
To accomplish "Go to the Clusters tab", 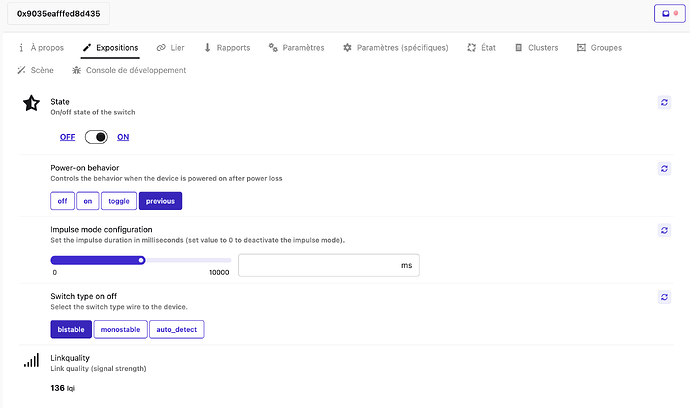I will [x=535, y=47].
